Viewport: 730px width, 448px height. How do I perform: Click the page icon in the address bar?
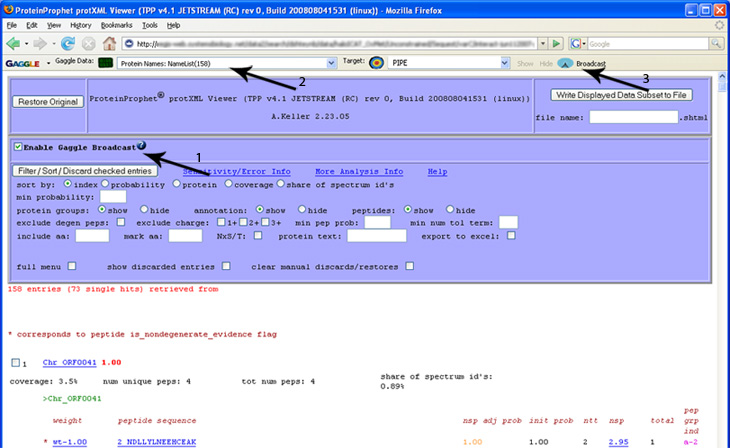pos(129,44)
